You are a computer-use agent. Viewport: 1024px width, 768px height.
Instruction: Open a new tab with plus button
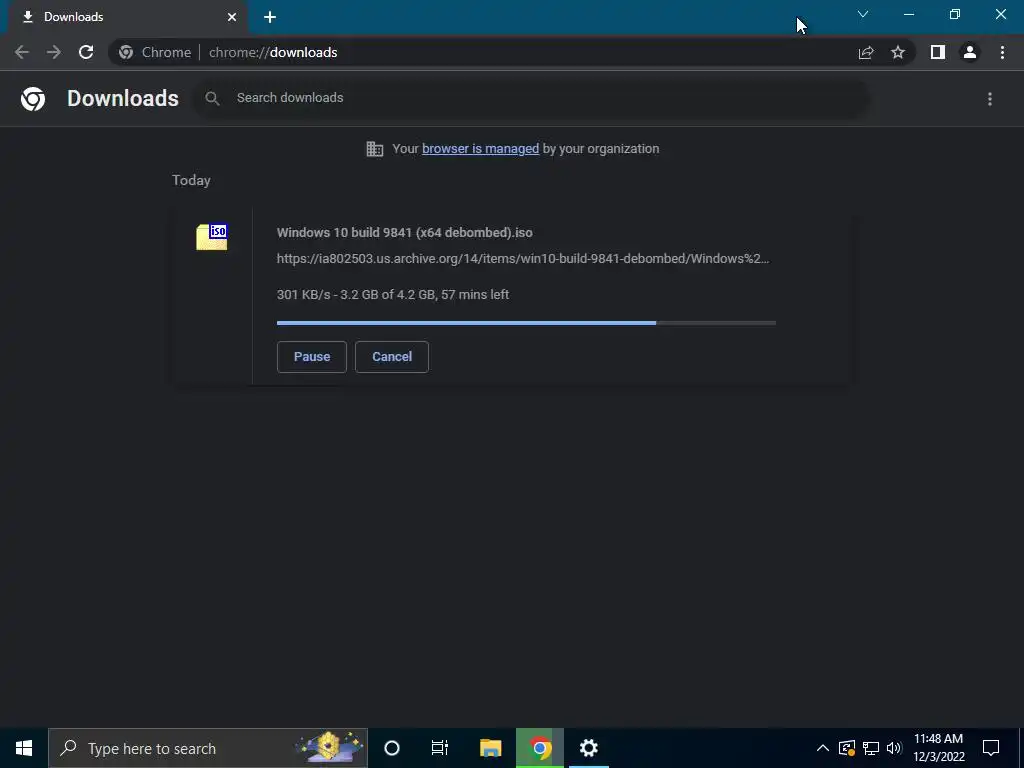pos(270,17)
